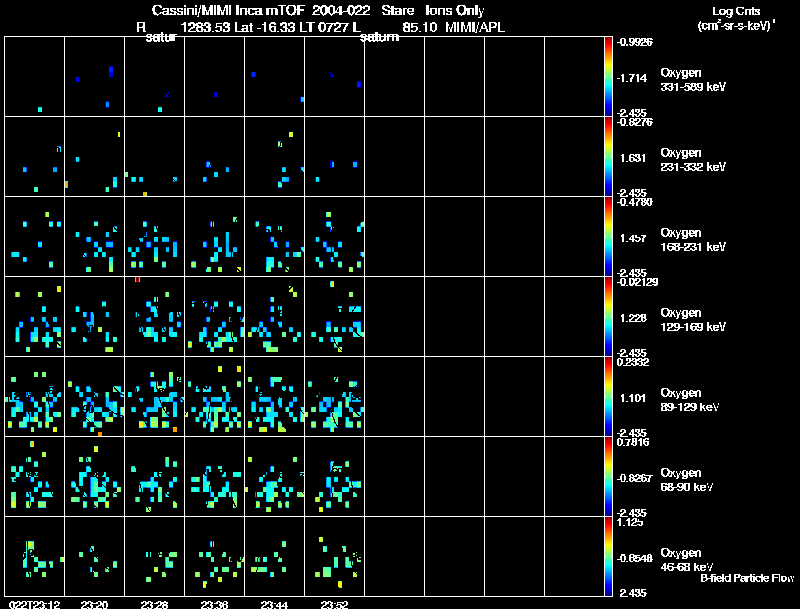Click the '-0.8276' colorbar value

pos(635,122)
